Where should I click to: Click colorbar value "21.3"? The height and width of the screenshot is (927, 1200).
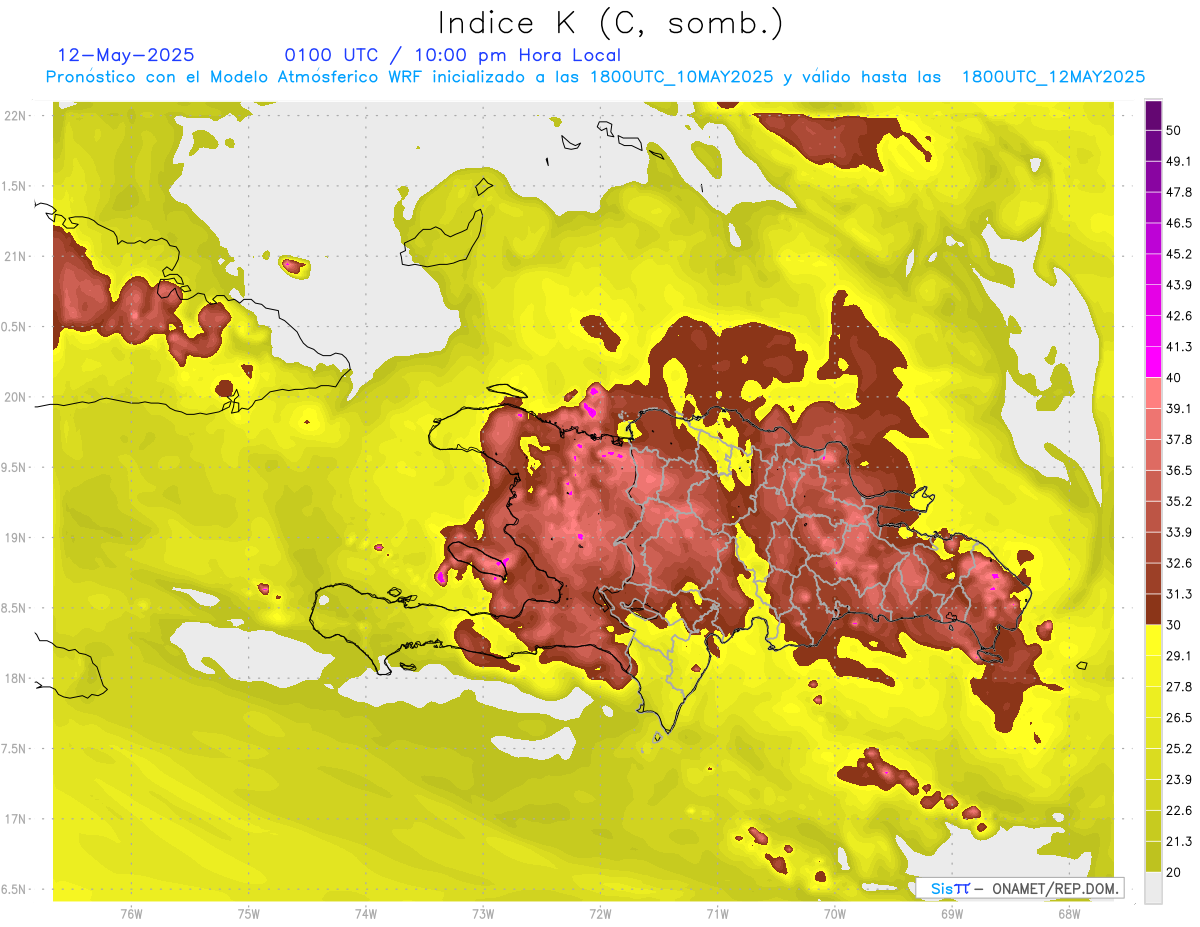1178,841
